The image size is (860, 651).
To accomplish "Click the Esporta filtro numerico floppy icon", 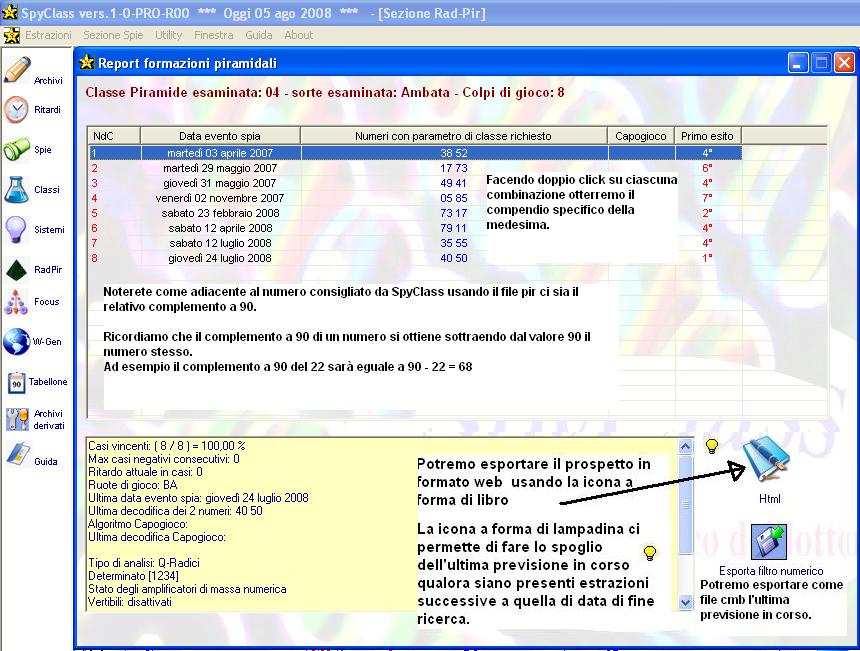I will [x=769, y=541].
